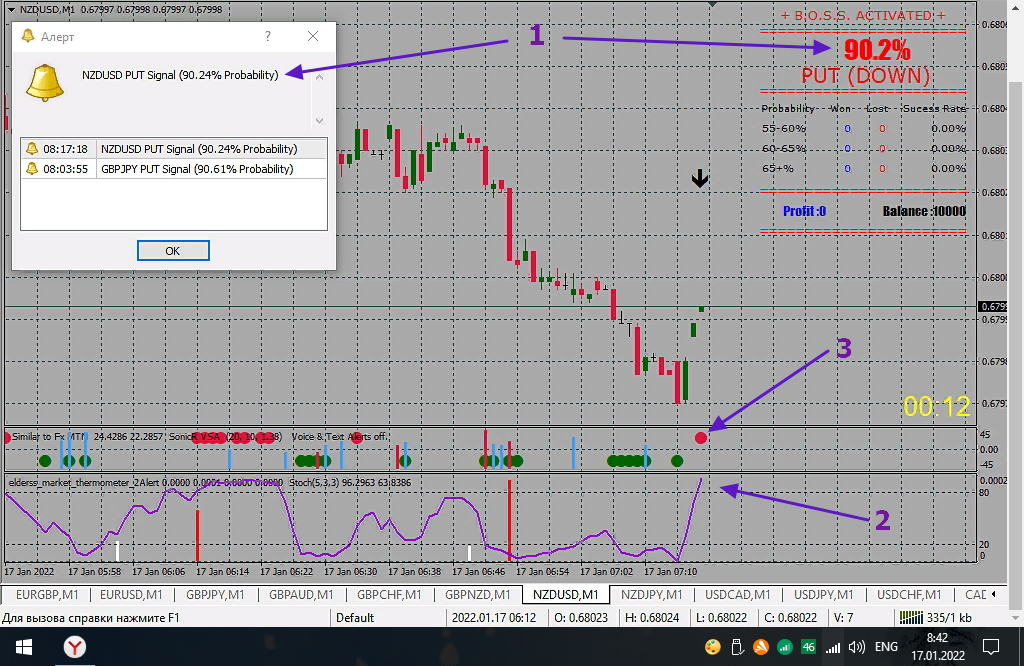Image resolution: width=1024 pixels, height=666 pixels.
Task: Switch to the EURUSD,M1 chart tab
Action: pyautogui.click(x=131, y=595)
